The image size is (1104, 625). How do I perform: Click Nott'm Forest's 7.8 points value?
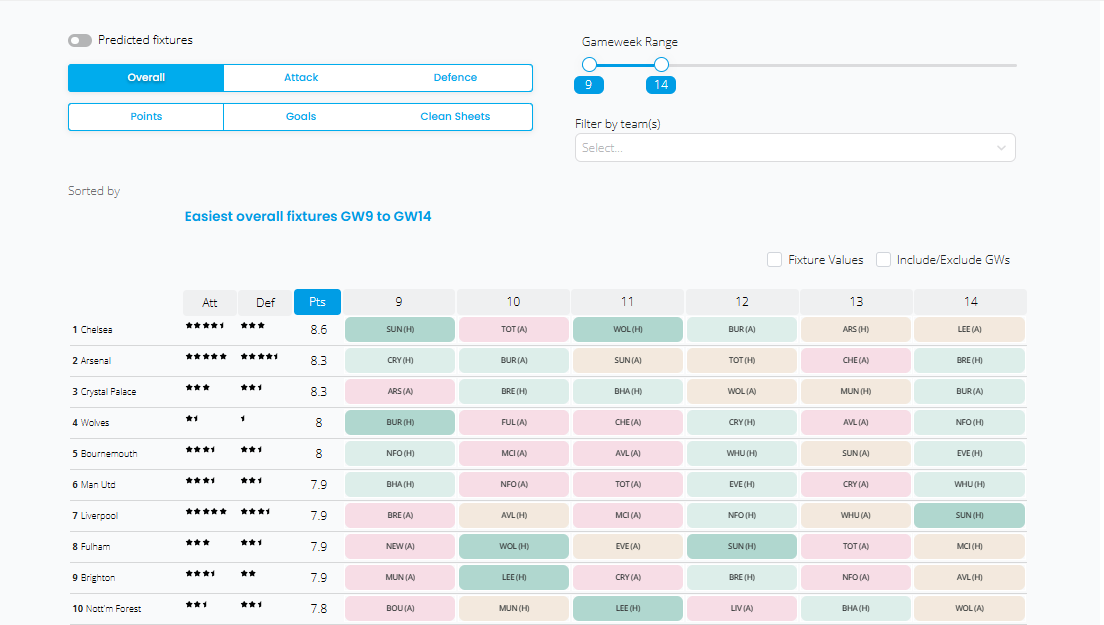pyautogui.click(x=319, y=608)
